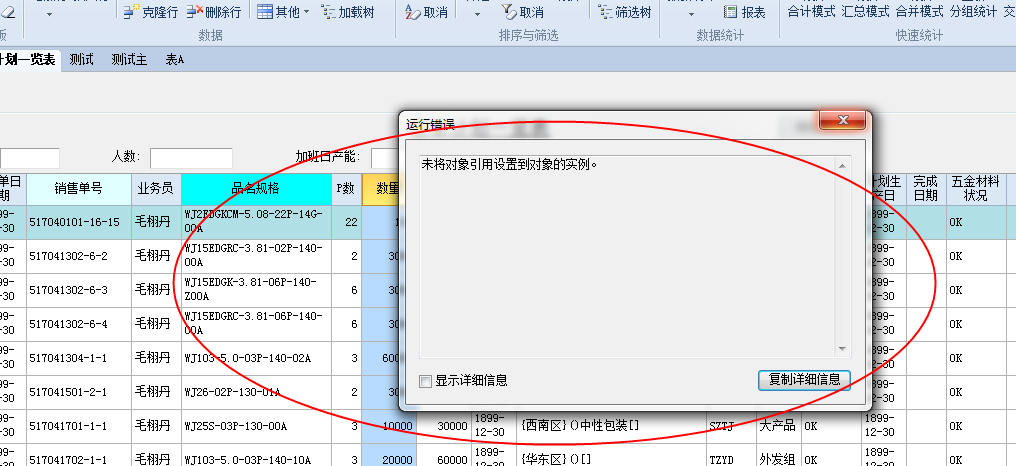Click the cell showing 30000
This screenshot has width=1016, height=466.
pos(444,426)
